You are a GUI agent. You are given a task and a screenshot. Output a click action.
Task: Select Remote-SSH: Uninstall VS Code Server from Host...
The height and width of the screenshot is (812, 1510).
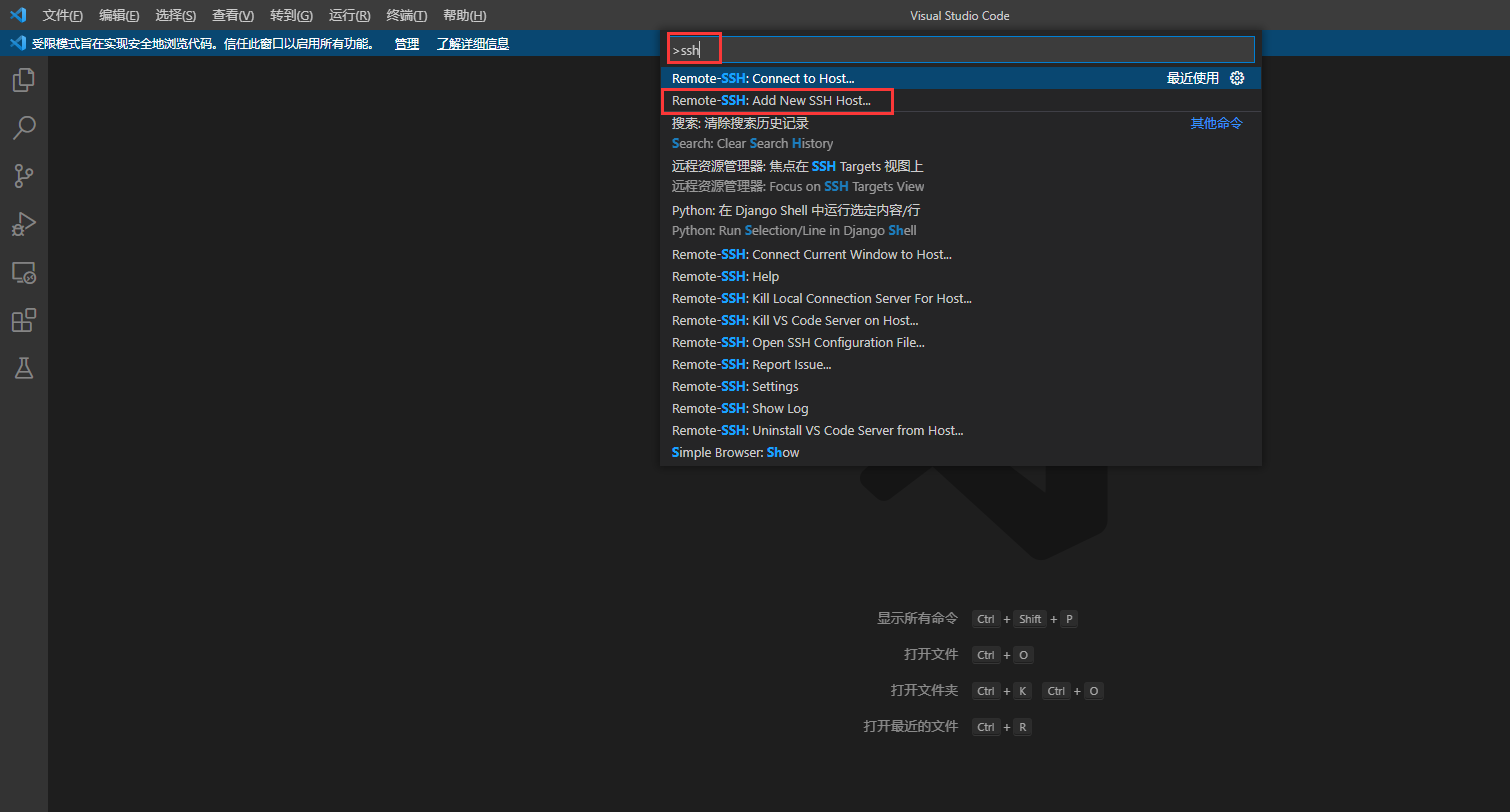tap(961, 430)
